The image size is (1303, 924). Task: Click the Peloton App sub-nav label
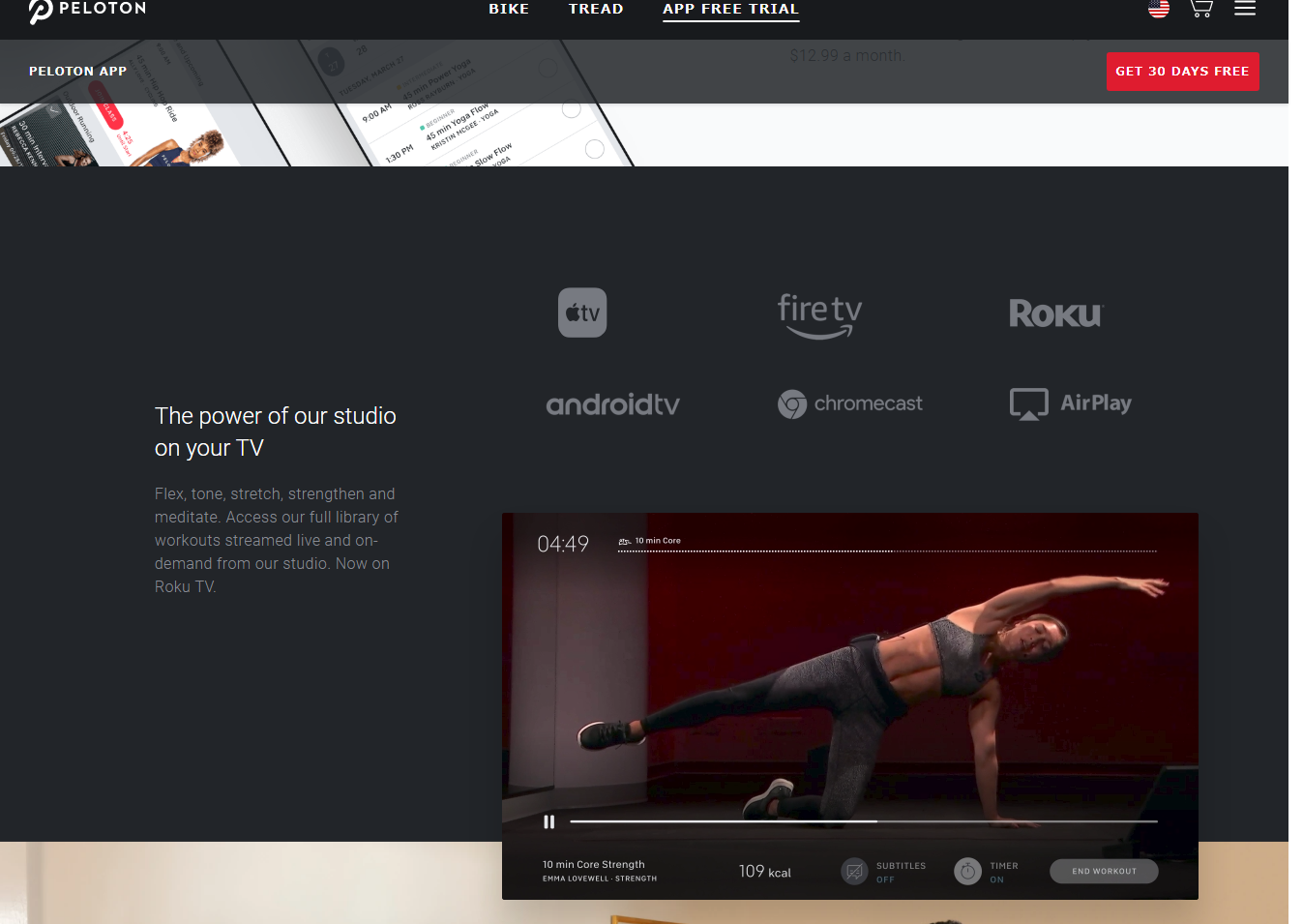(77, 71)
